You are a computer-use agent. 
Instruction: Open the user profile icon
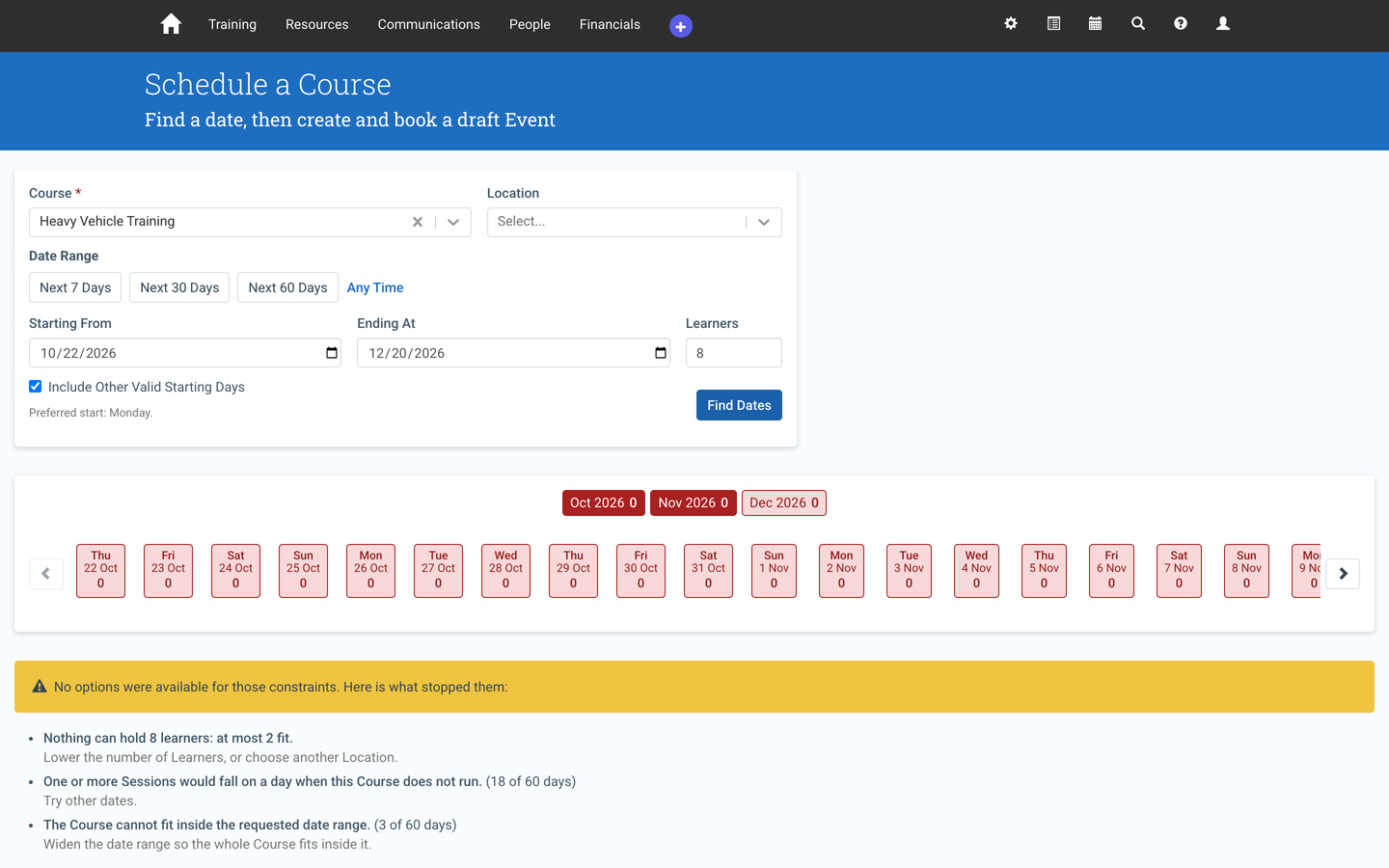(x=1223, y=23)
